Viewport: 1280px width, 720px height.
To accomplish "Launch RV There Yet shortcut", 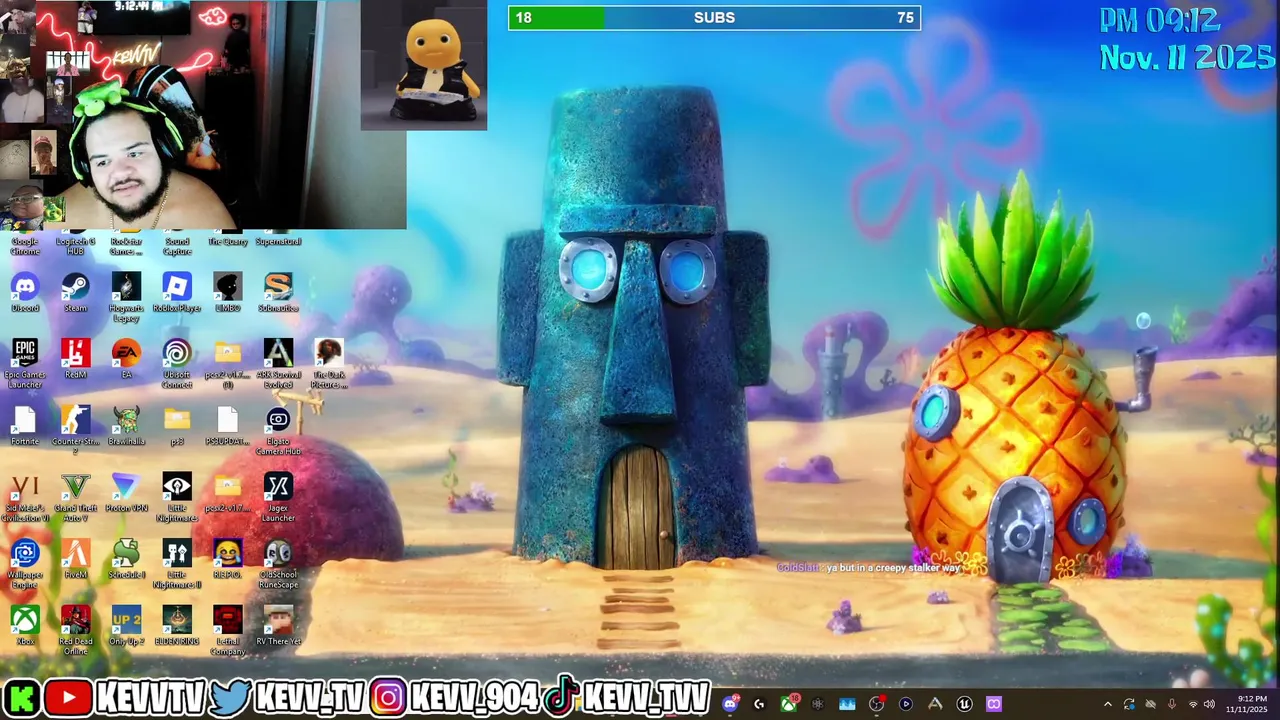I will point(278,625).
